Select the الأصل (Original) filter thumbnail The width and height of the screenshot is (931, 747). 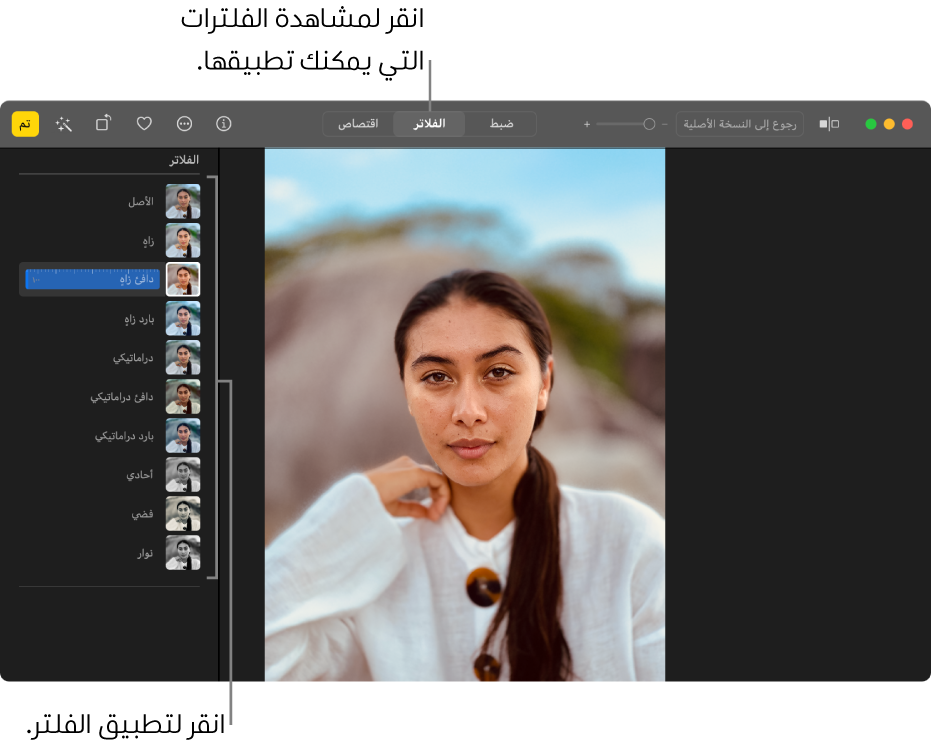tap(182, 202)
